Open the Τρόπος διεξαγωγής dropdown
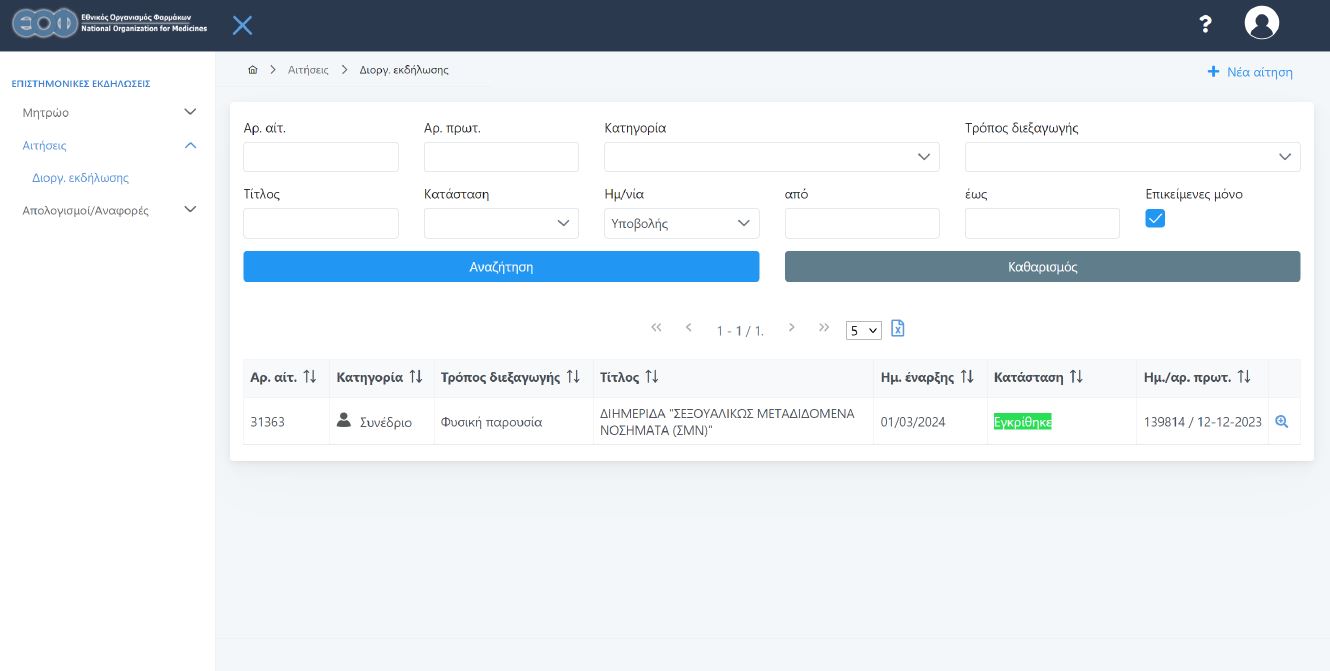 1132,157
